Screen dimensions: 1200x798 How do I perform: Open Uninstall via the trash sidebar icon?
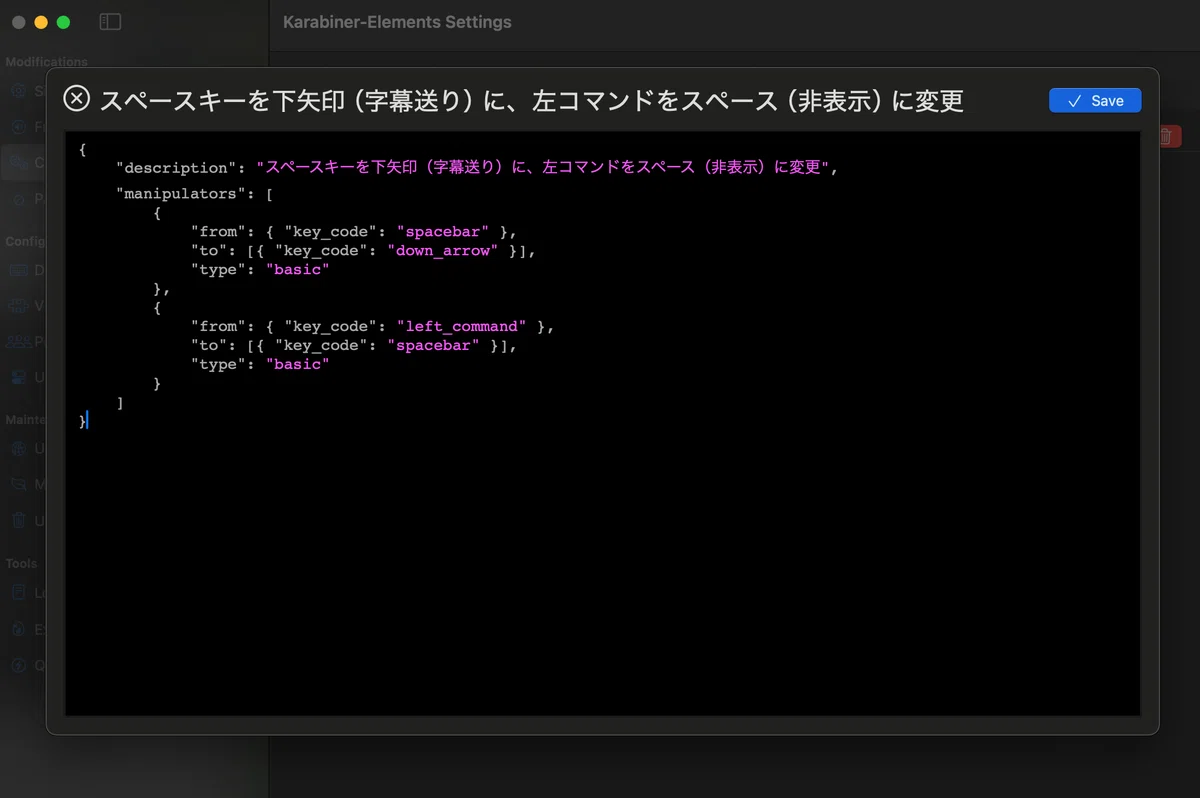(19, 520)
